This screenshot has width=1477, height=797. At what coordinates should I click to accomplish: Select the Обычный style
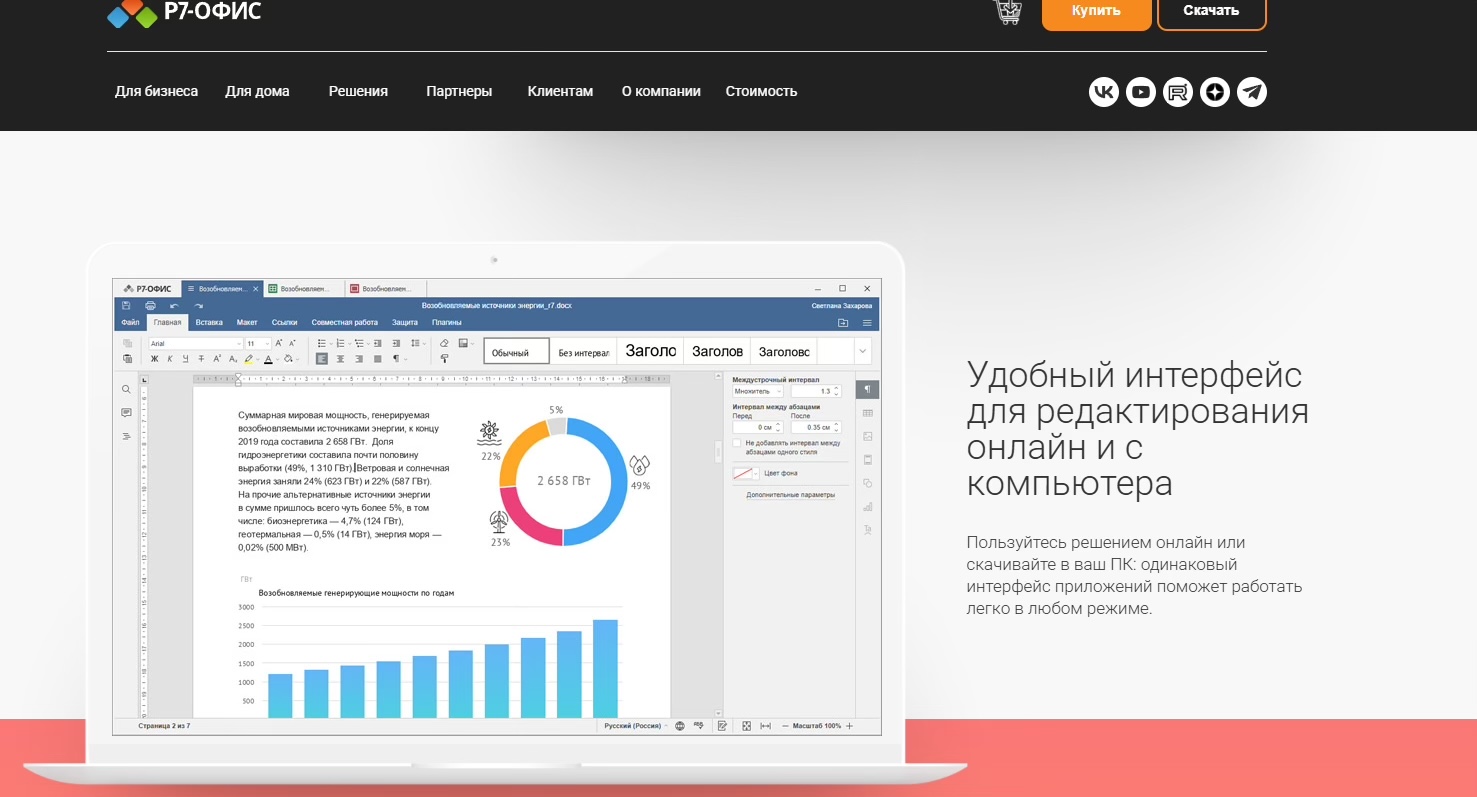[x=517, y=351]
